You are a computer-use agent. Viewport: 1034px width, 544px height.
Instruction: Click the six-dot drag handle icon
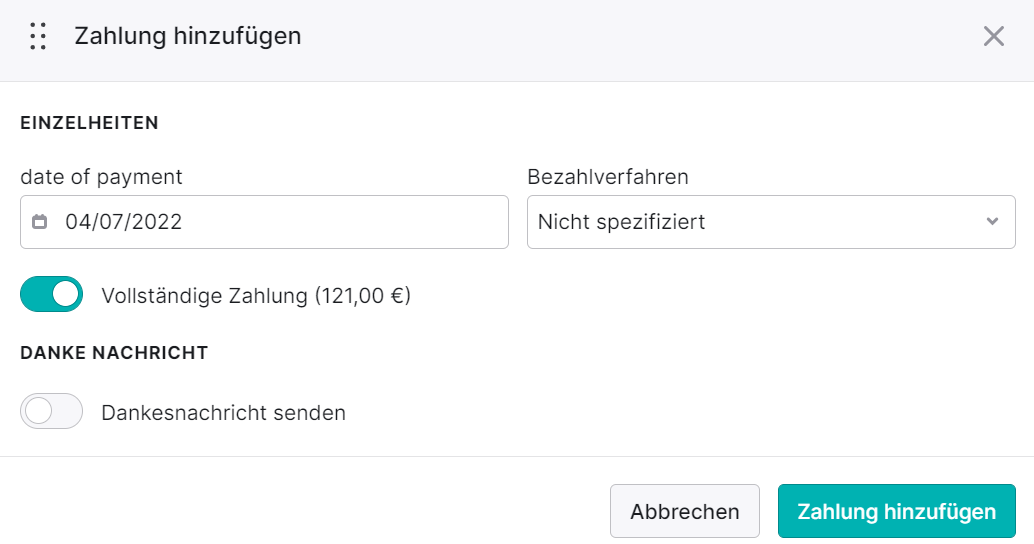point(38,36)
